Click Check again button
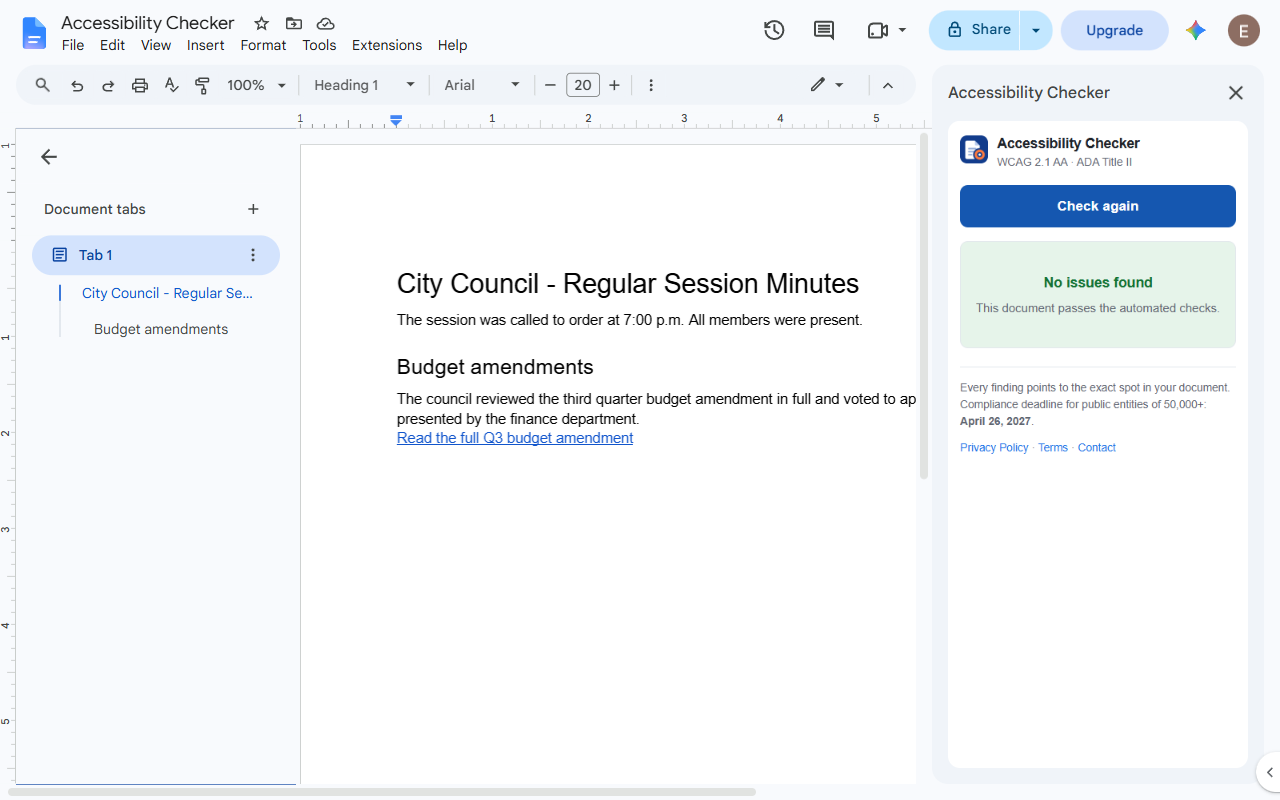 coord(1098,206)
